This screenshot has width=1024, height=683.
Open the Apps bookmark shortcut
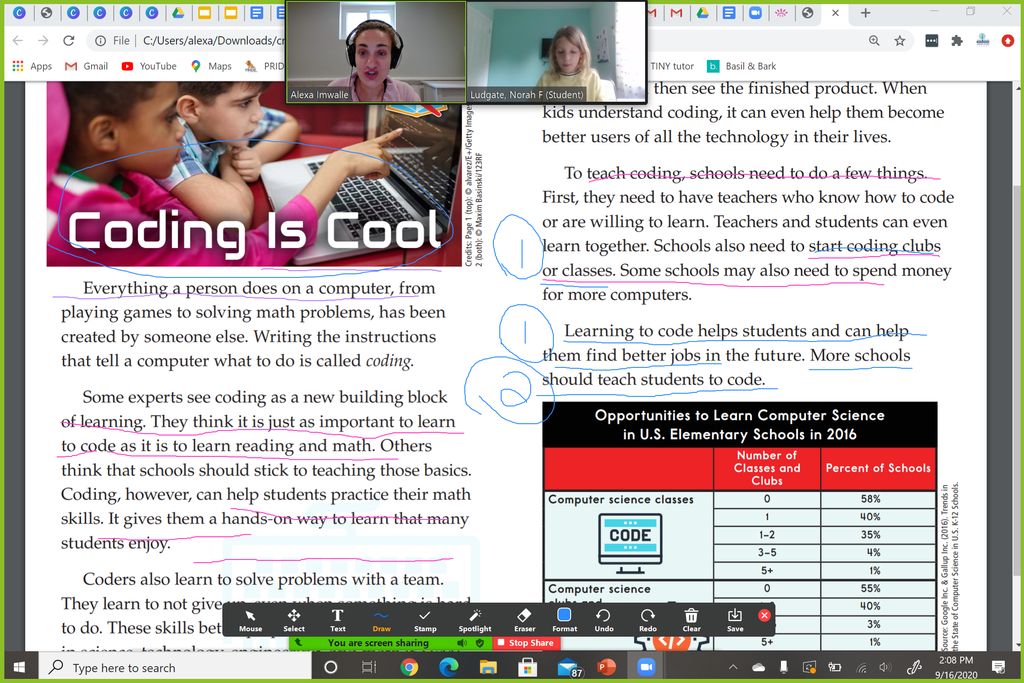point(32,66)
